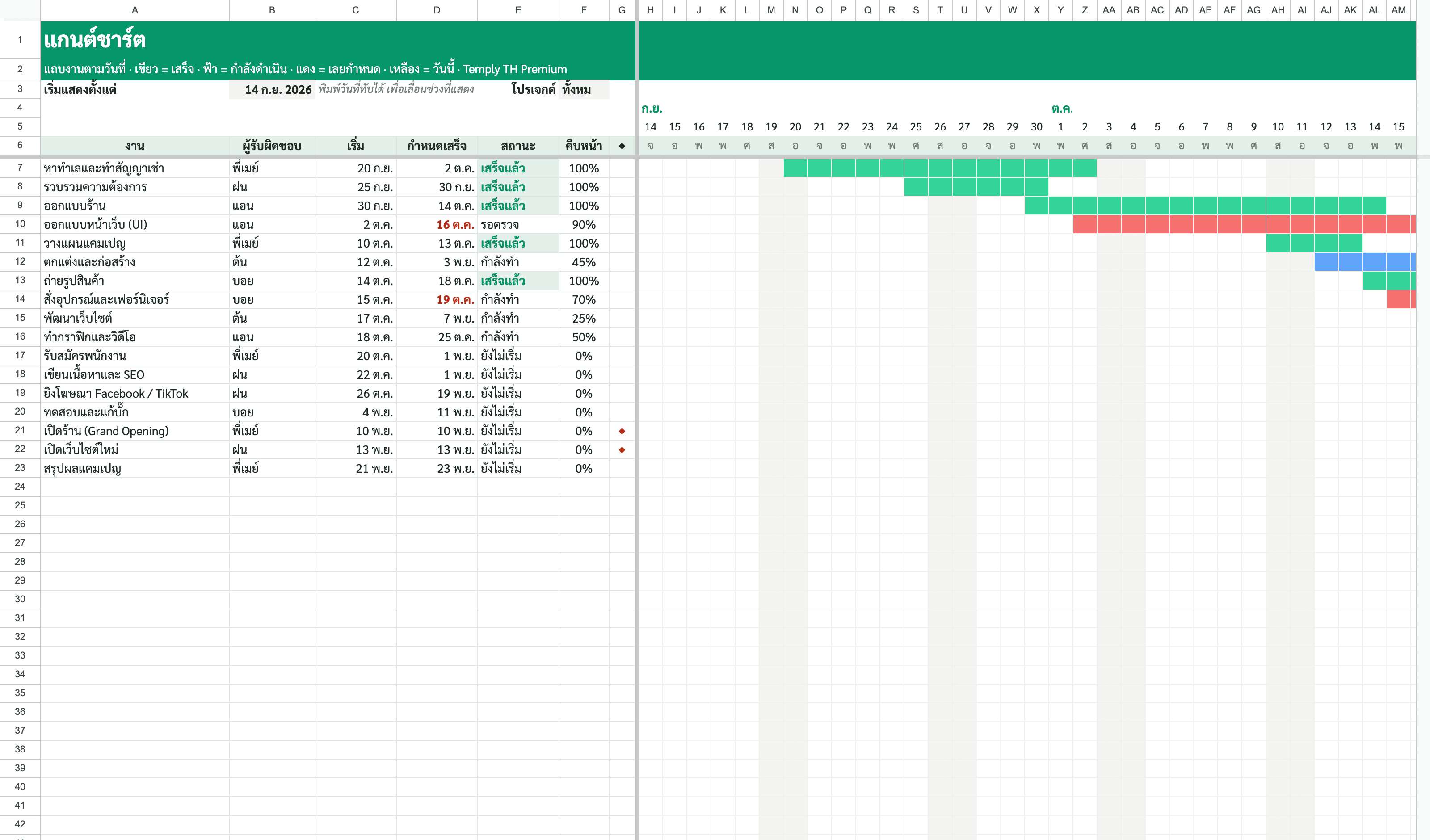Click the green Gantt bar for รวบรวมความต้องการ
The height and width of the screenshot is (840, 1430).
[976, 187]
